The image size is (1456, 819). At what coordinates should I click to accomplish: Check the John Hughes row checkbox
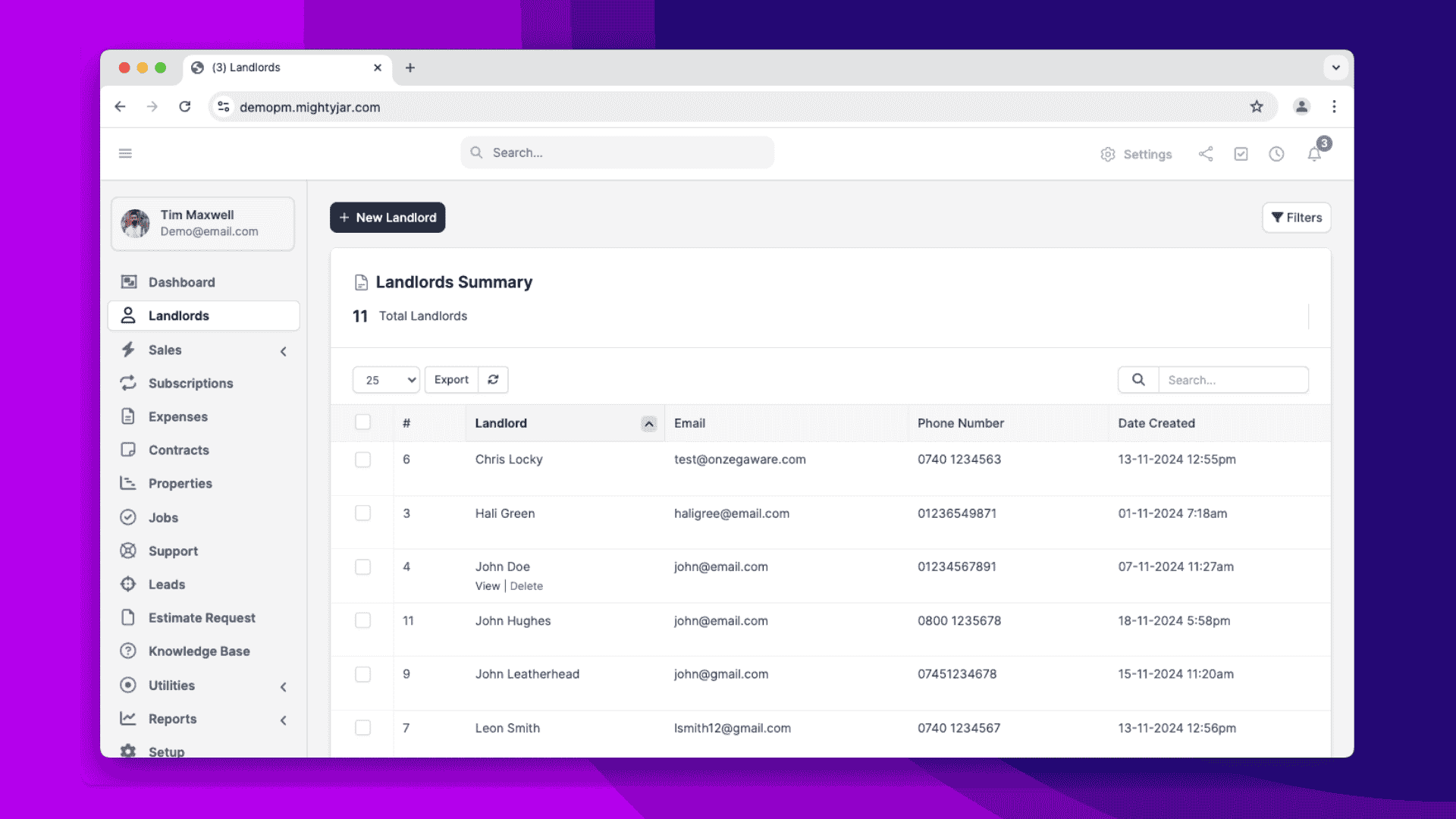[362, 620]
